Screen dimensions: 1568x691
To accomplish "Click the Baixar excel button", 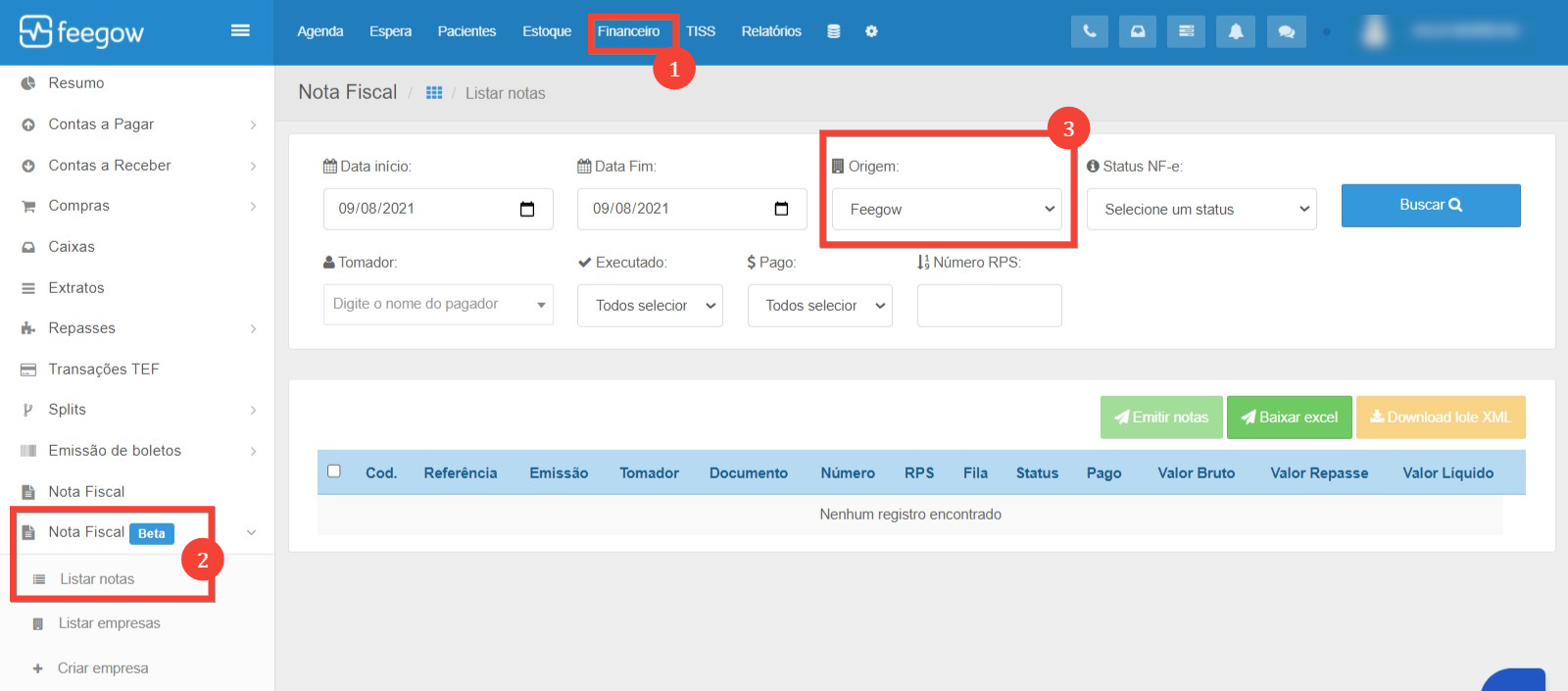I will (1290, 418).
